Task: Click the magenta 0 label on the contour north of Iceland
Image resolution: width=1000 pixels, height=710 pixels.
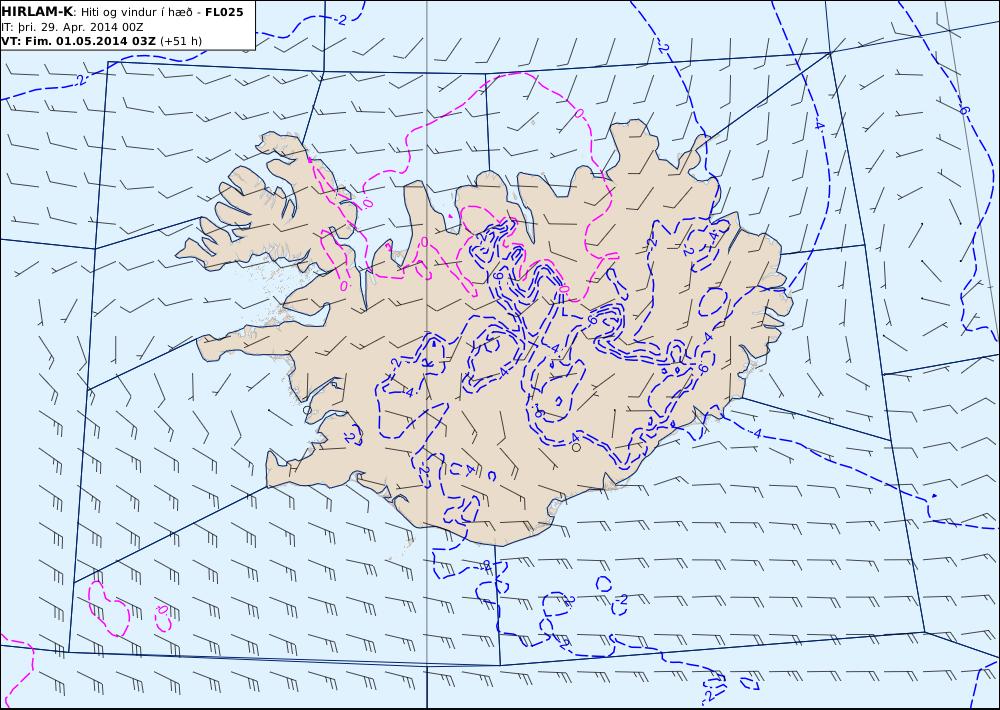Action: pyautogui.click(x=578, y=114)
